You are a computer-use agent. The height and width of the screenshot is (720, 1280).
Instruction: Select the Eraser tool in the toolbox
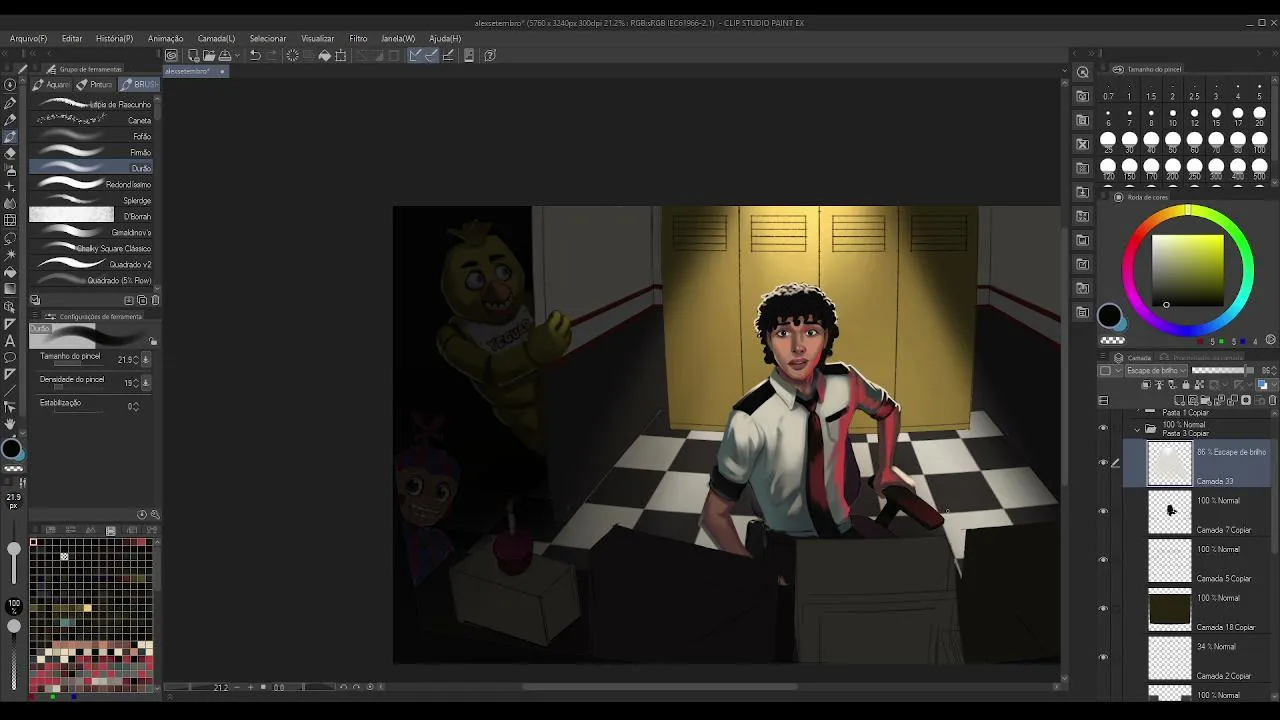click(x=10, y=154)
